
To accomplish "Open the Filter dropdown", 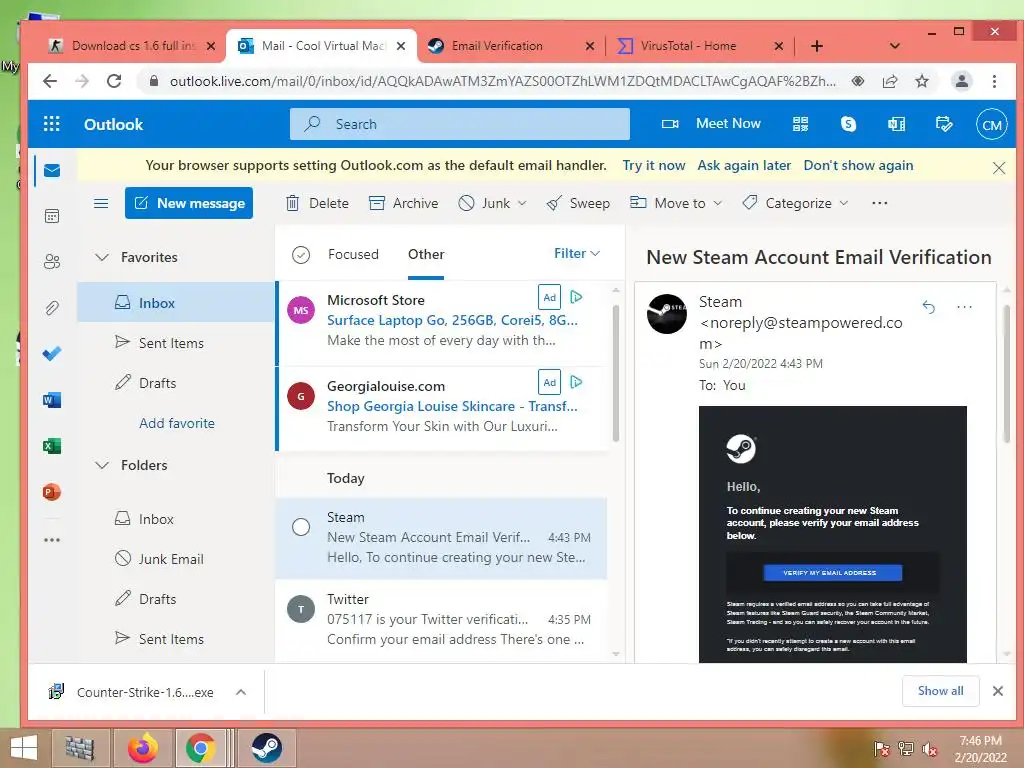I will 577,253.
